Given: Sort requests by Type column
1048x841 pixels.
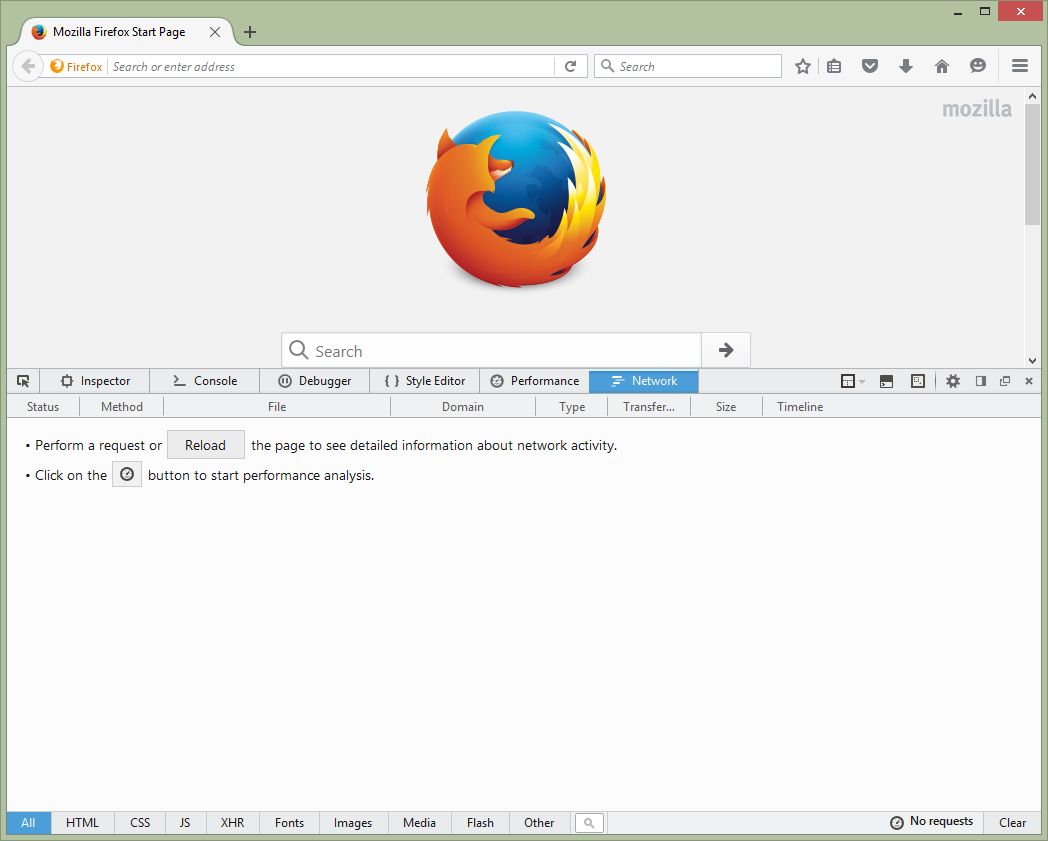Looking at the screenshot, I should point(571,406).
